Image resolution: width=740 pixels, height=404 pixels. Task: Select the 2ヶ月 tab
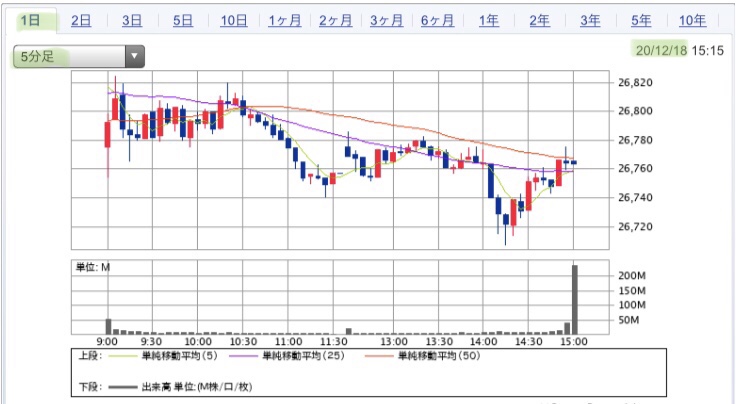(335, 21)
